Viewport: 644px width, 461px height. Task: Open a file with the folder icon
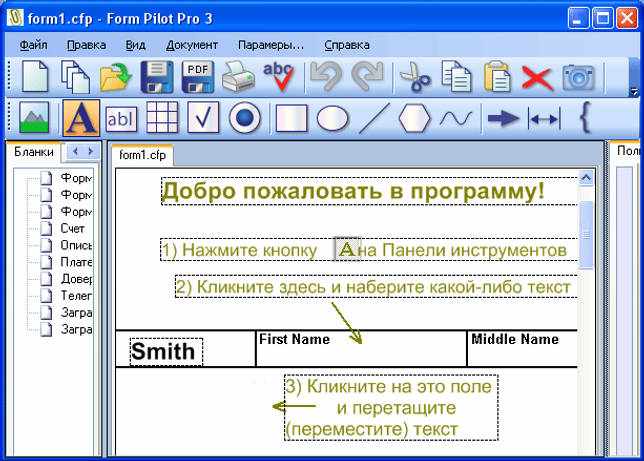116,77
